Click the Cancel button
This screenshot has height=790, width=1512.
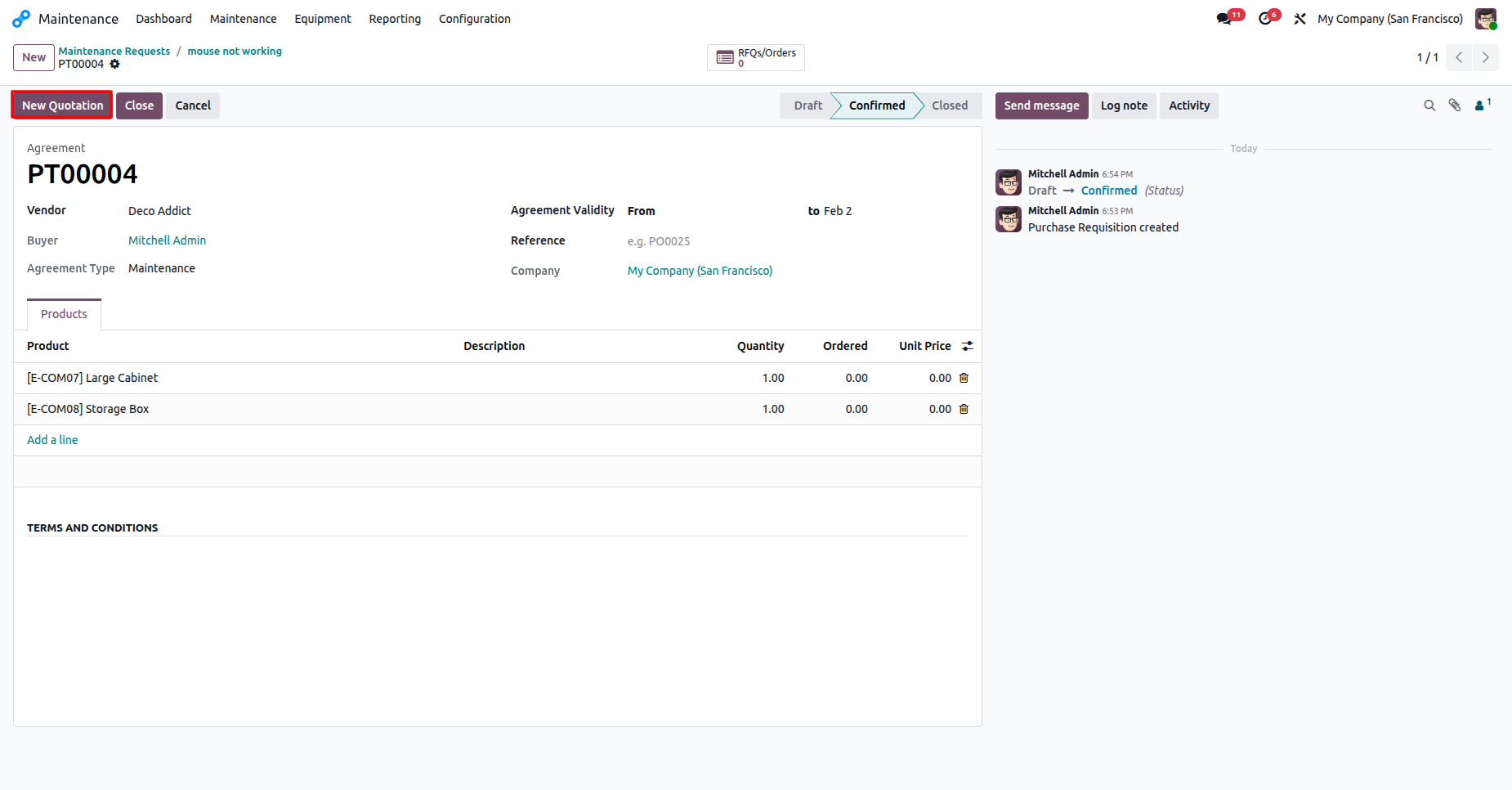click(x=193, y=105)
